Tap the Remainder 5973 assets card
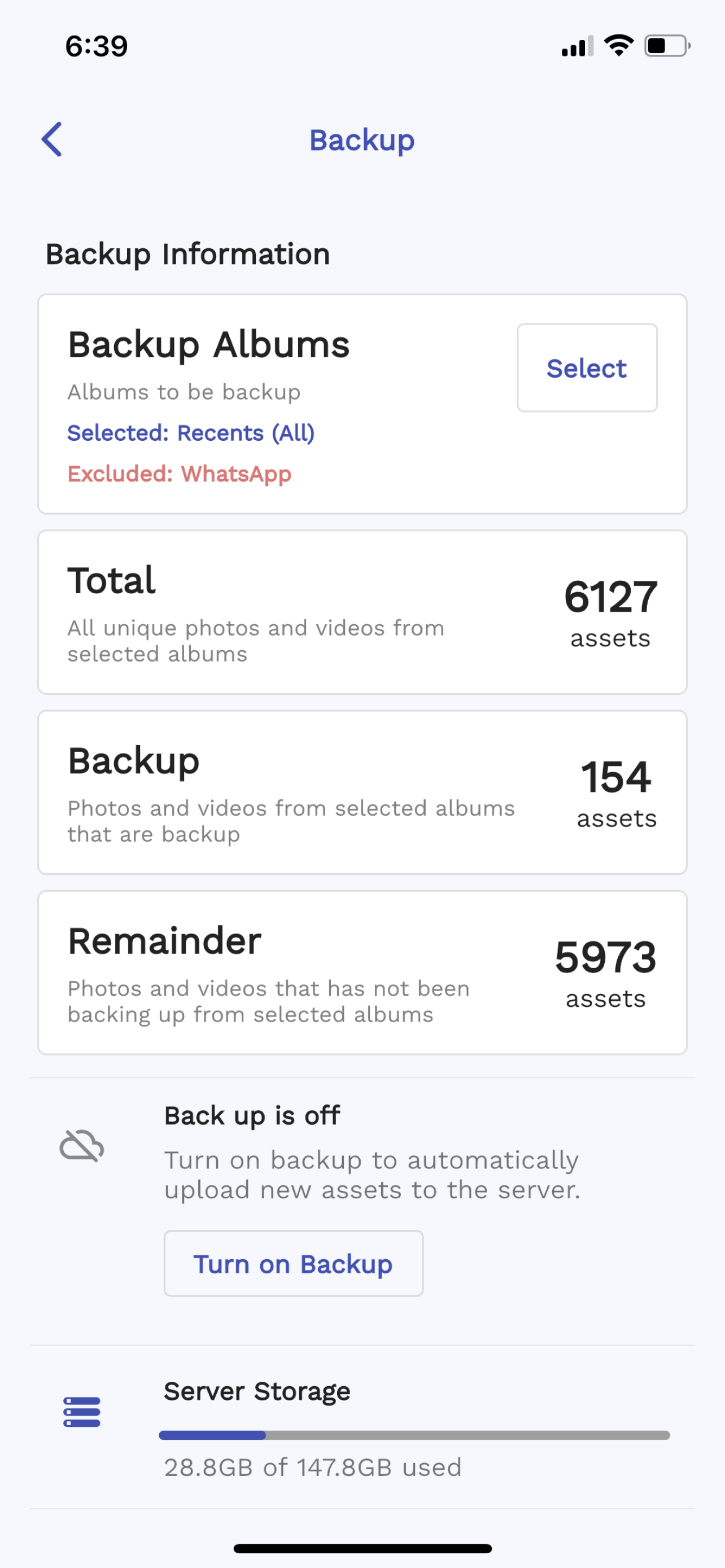 click(x=362, y=970)
